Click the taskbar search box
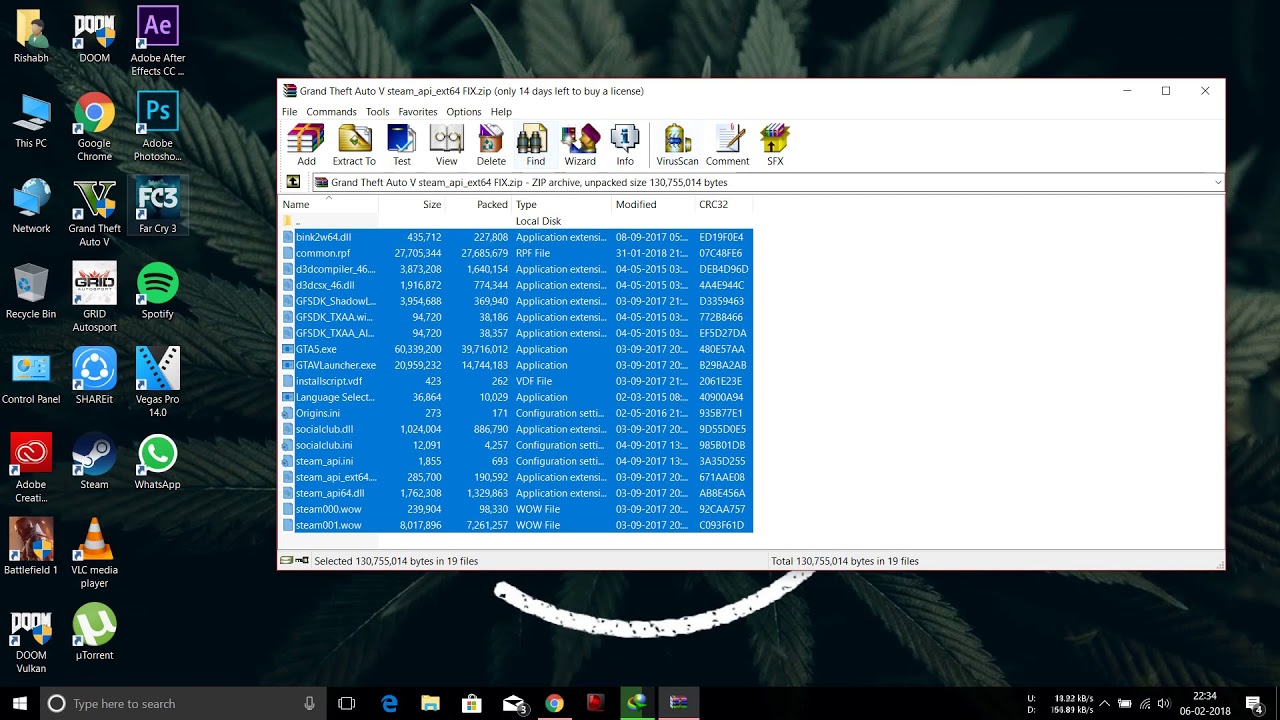1280x720 pixels. (183, 703)
